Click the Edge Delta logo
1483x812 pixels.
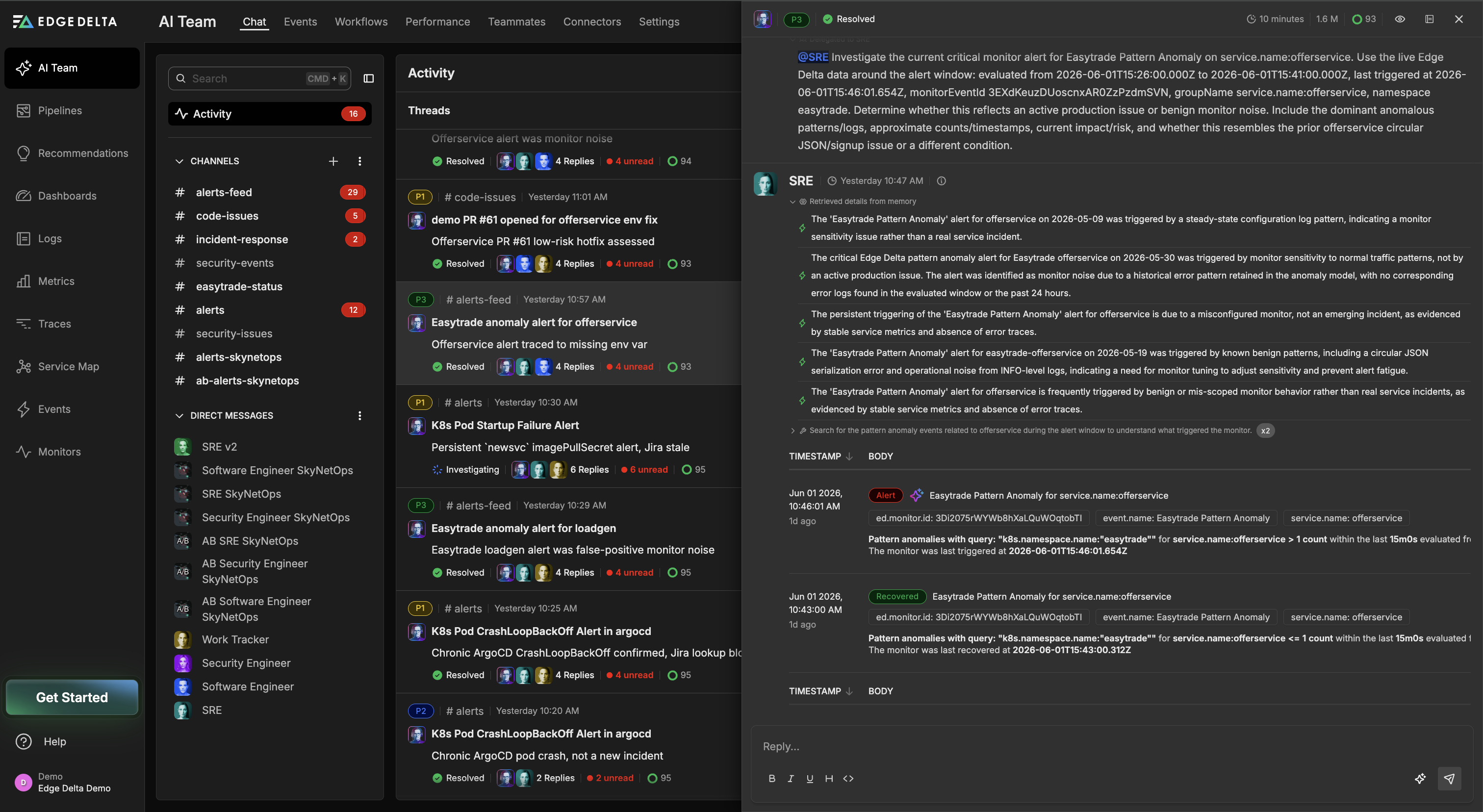tap(64, 21)
